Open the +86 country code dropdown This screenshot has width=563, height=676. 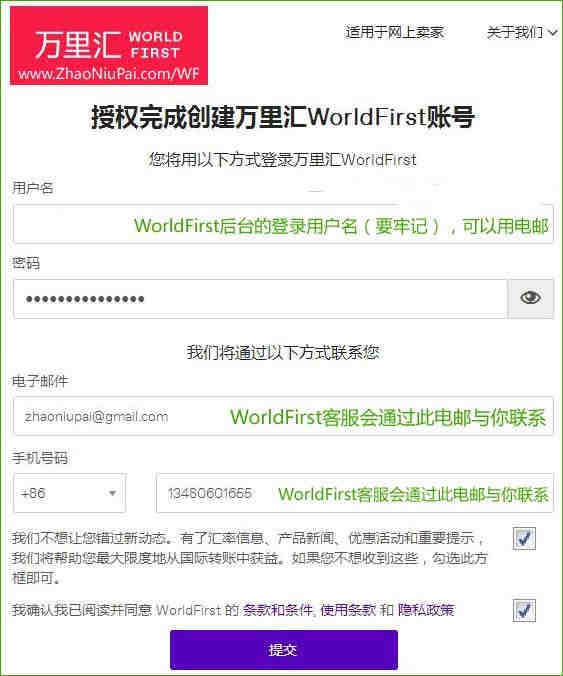pos(69,493)
